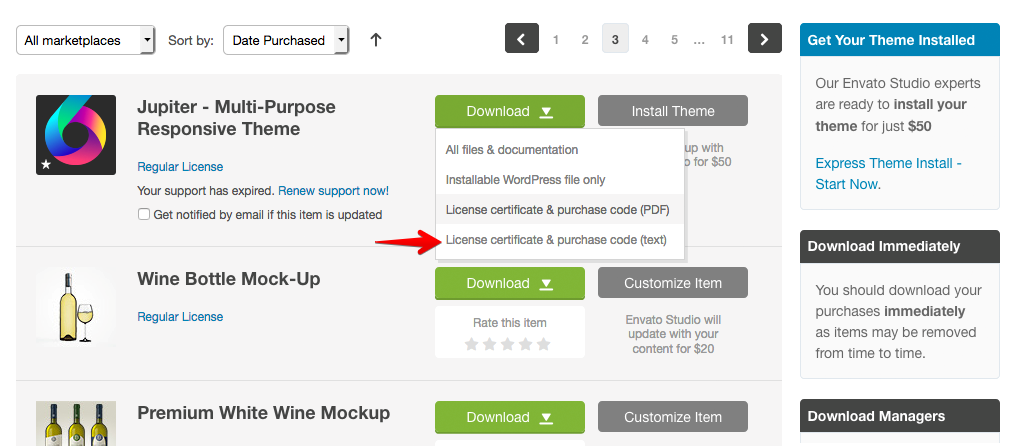This screenshot has width=1015, height=446.
Task: Rate Wine Bottle Mock-Up one star
Action: [471, 344]
